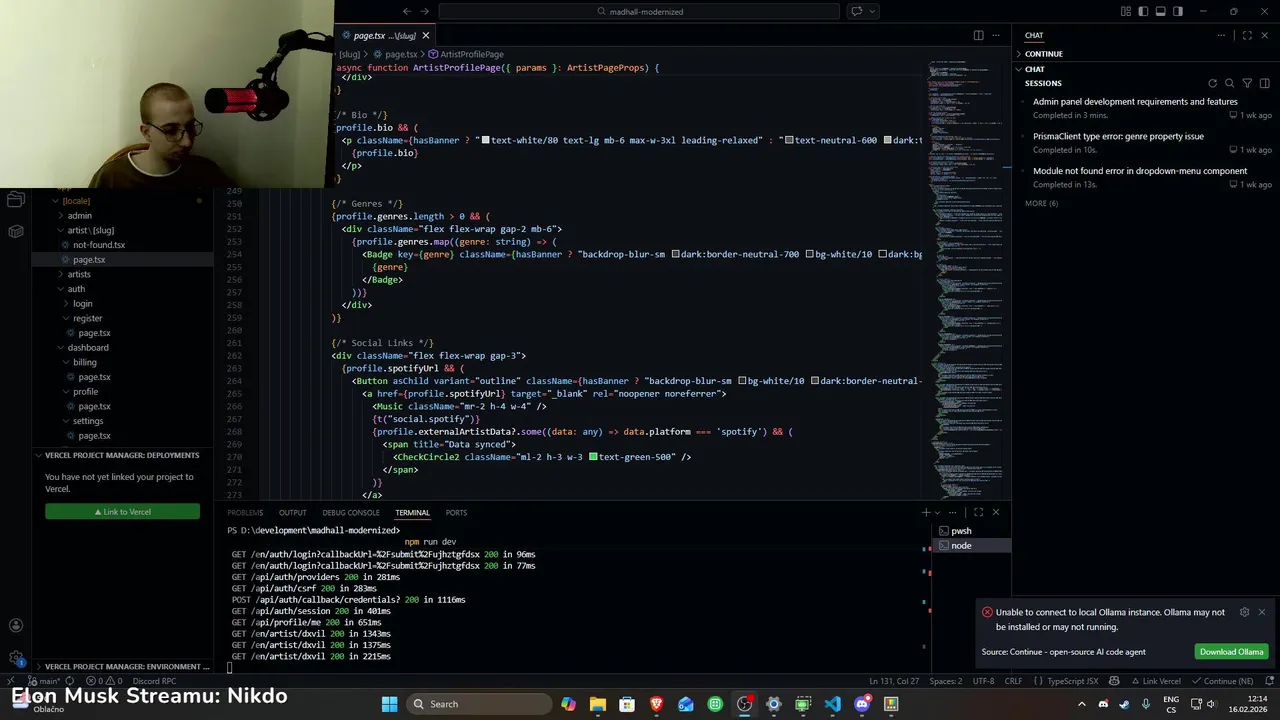
Task: Click the split editor right icon
Action: tap(978, 35)
